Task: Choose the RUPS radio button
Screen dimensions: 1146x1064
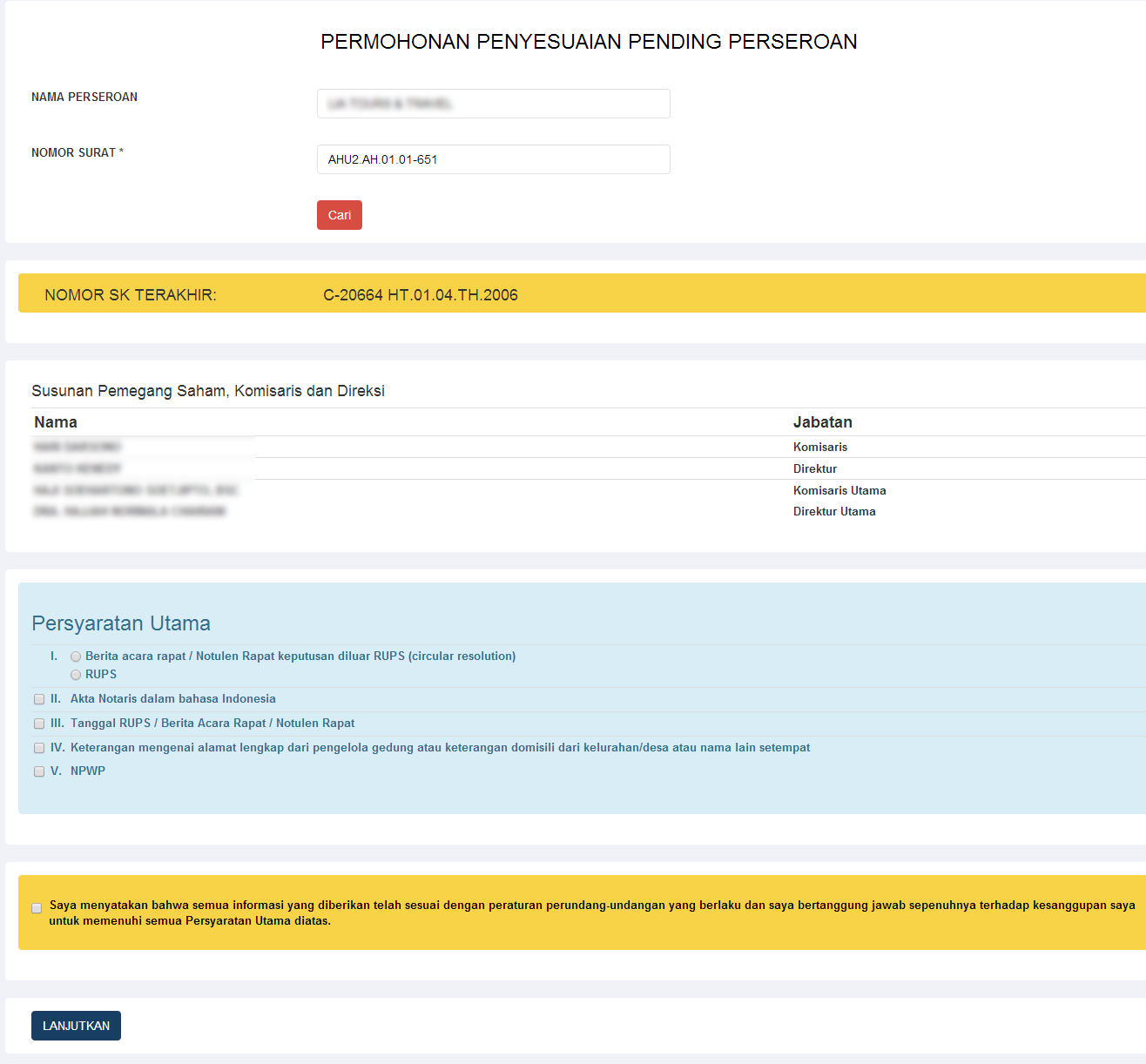Action: pos(76,675)
